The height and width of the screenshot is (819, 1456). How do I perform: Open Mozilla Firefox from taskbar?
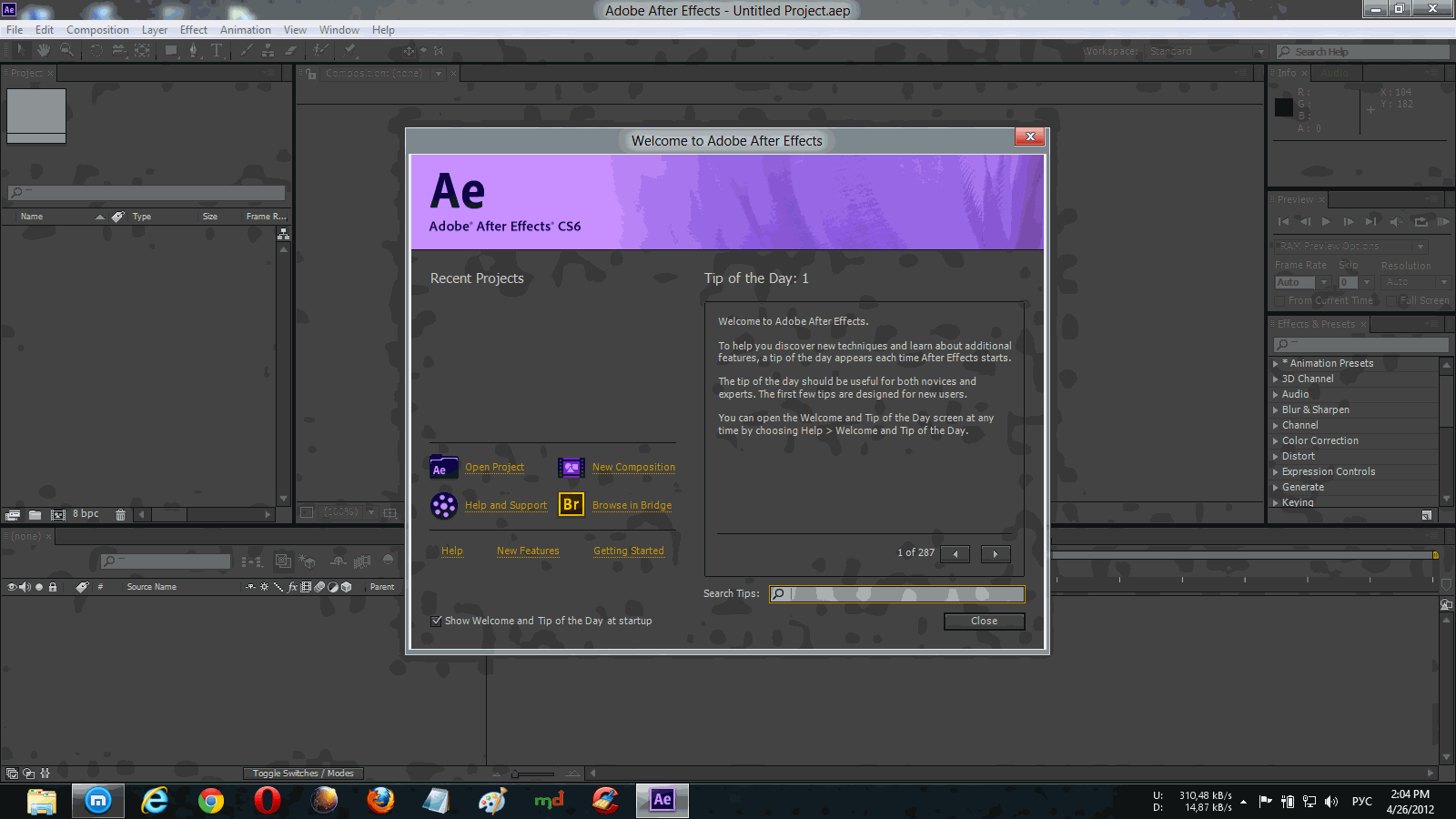pos(380,801)
